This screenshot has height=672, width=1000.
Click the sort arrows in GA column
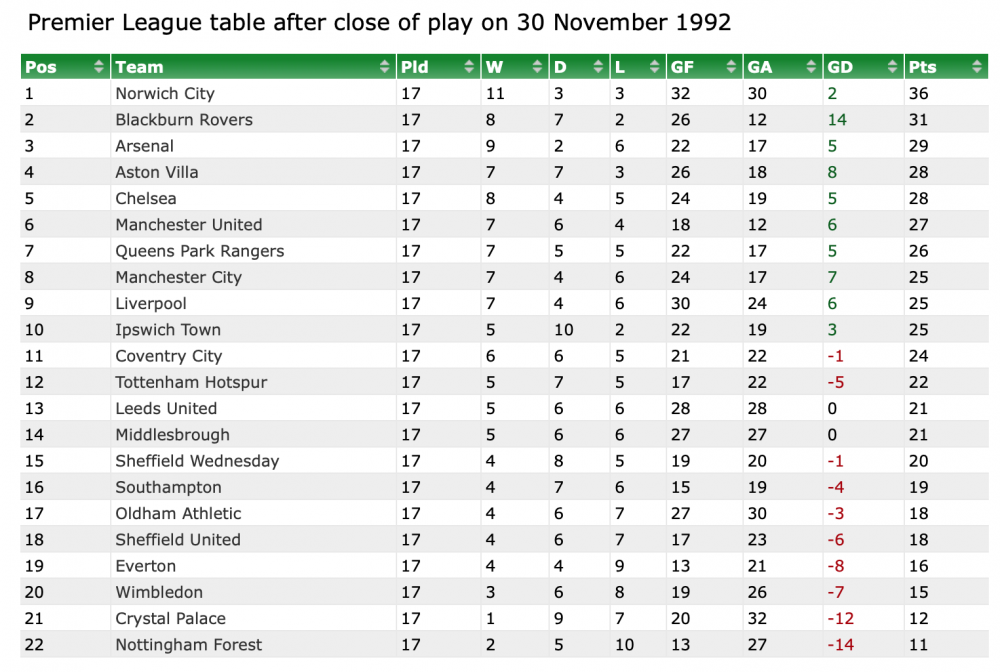point(811,67)
